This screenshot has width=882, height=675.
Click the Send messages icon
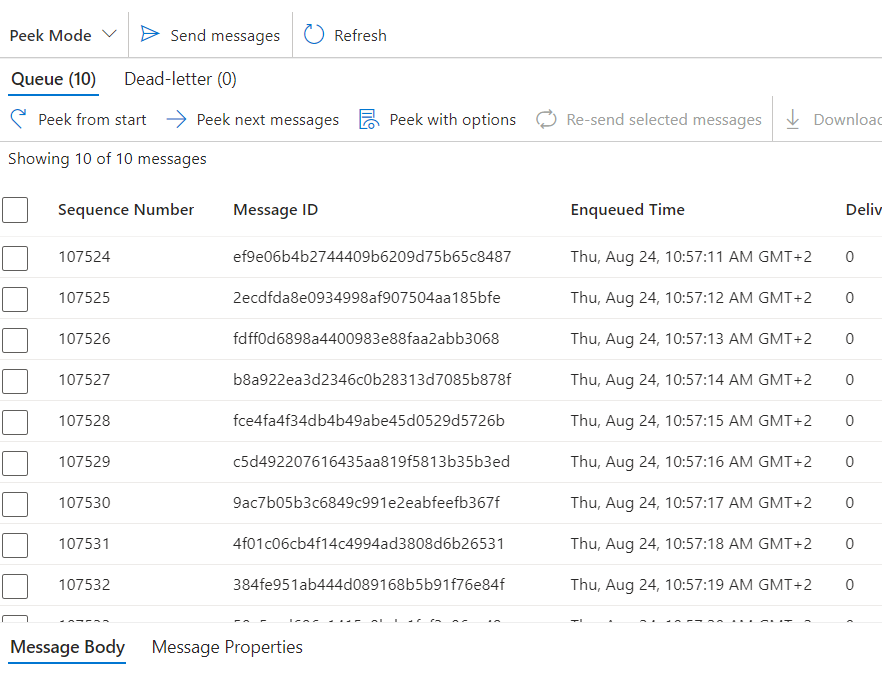tap(151, 34)
